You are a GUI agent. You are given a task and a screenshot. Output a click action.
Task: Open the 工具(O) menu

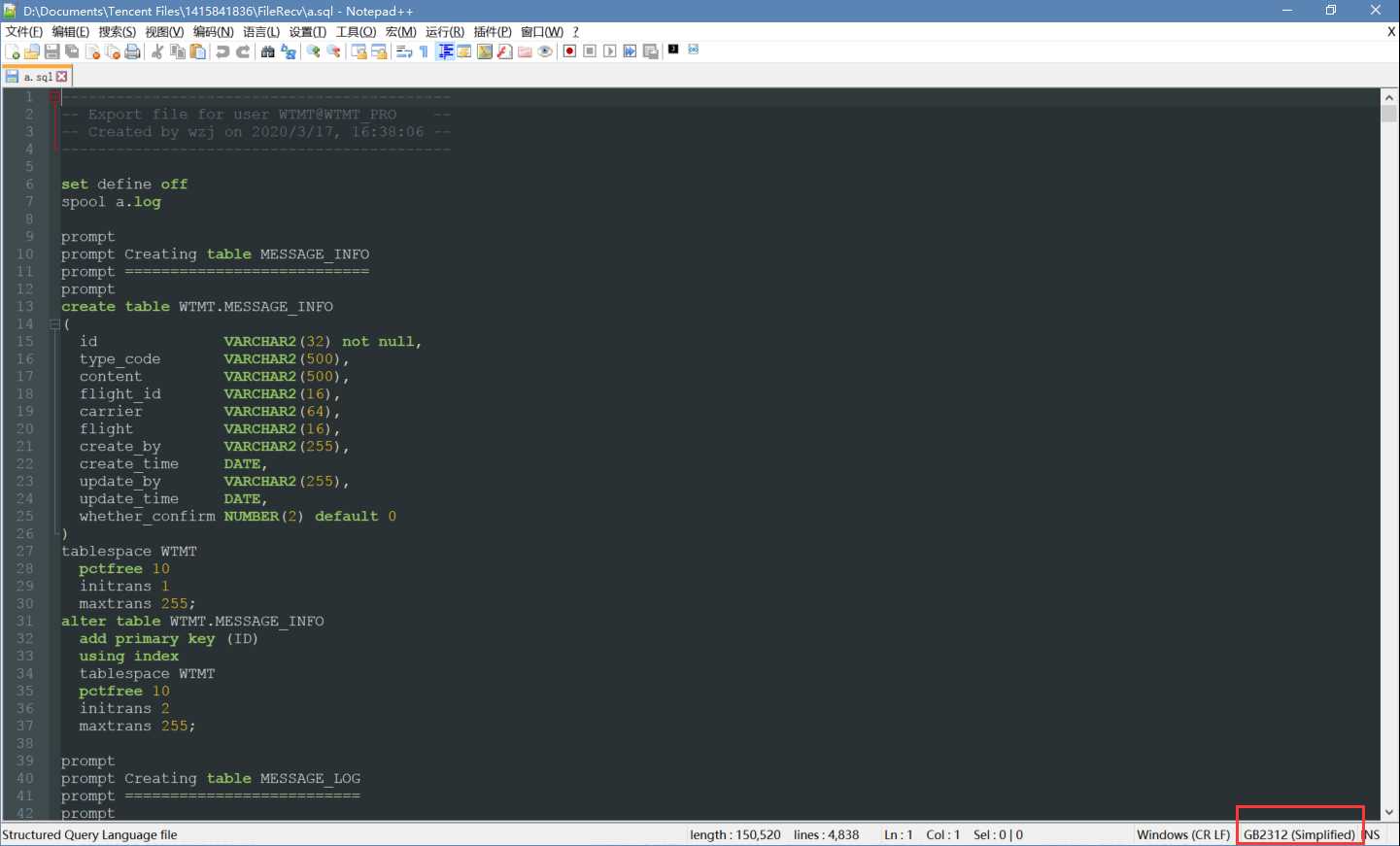tap(356, 32)
